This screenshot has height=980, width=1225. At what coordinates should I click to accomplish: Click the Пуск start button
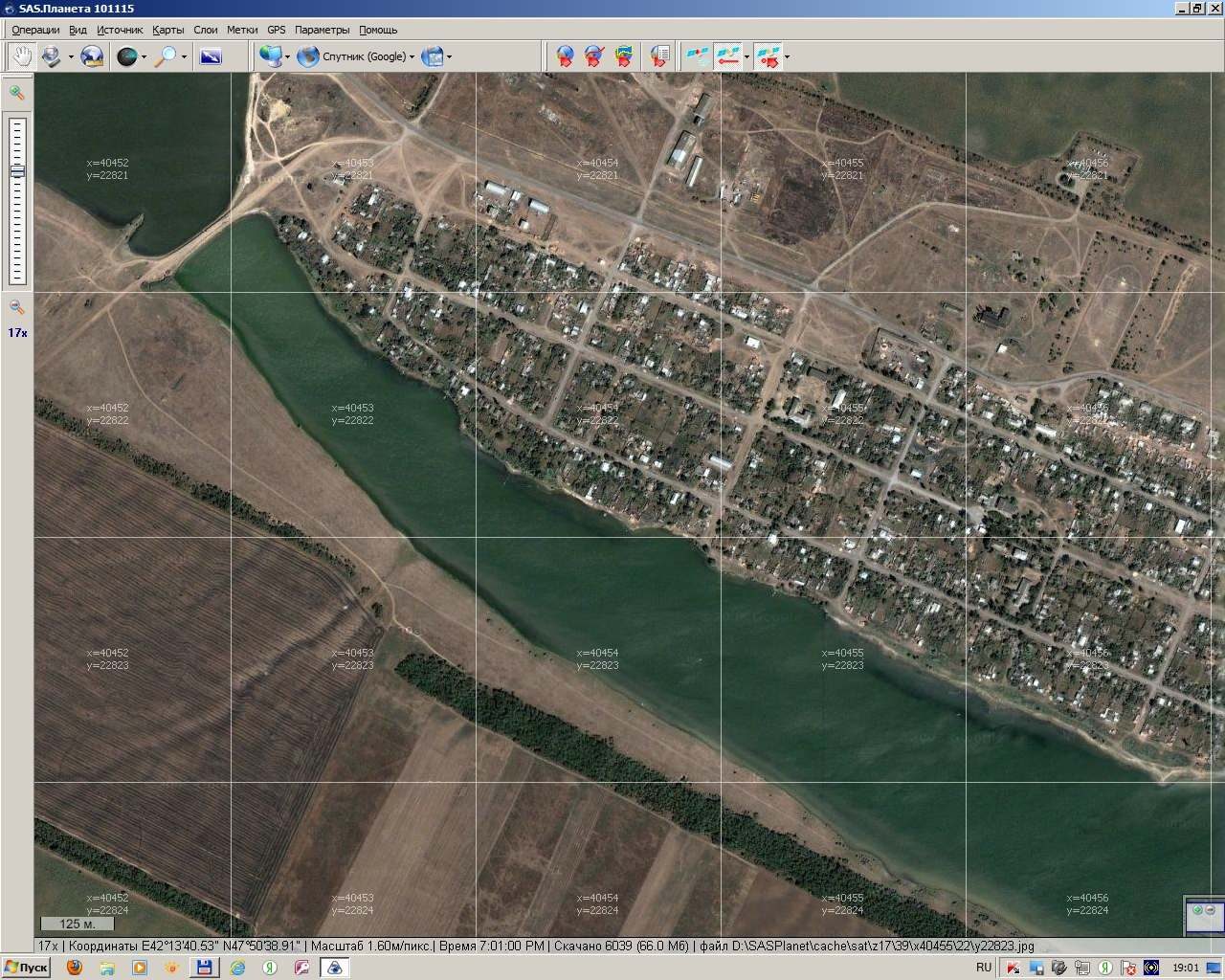pyautogui.click(x=26, y=968)
